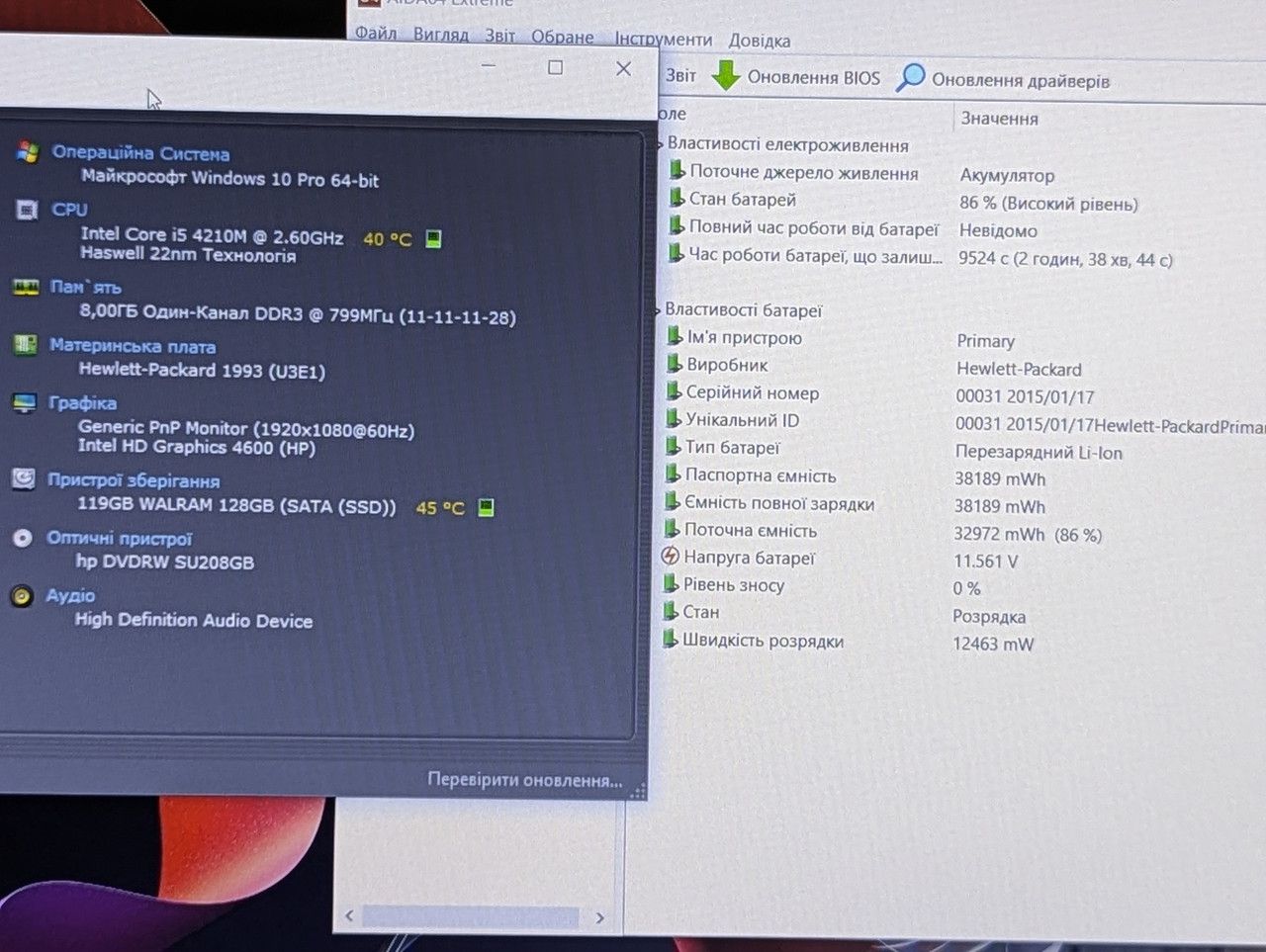The height and width of the screenshot is (952, 1266).
Task: Click the Звіт toolbar button
Action: (x=680, y=75)
